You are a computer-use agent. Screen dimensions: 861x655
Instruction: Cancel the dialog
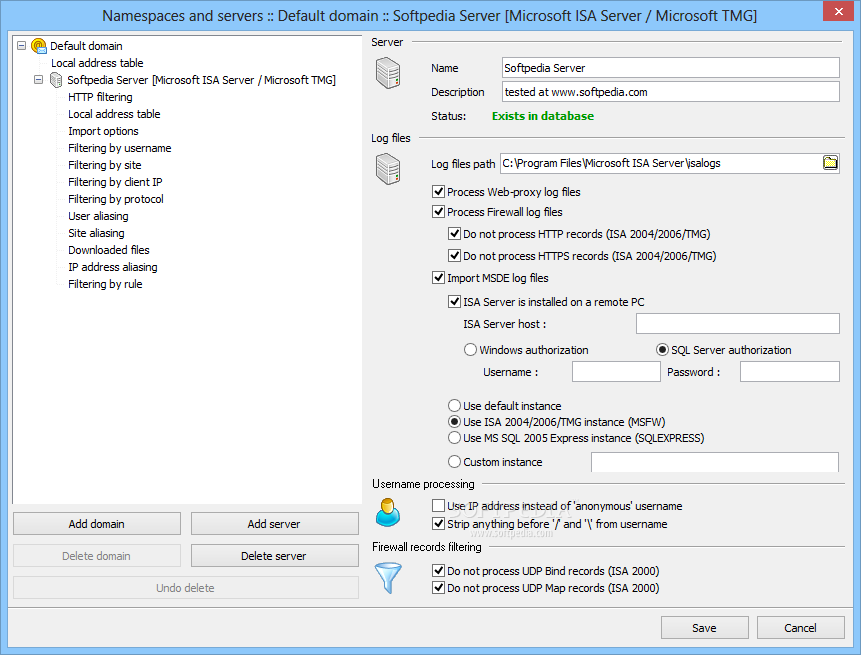pyautogui.click(x=801, y=628)
